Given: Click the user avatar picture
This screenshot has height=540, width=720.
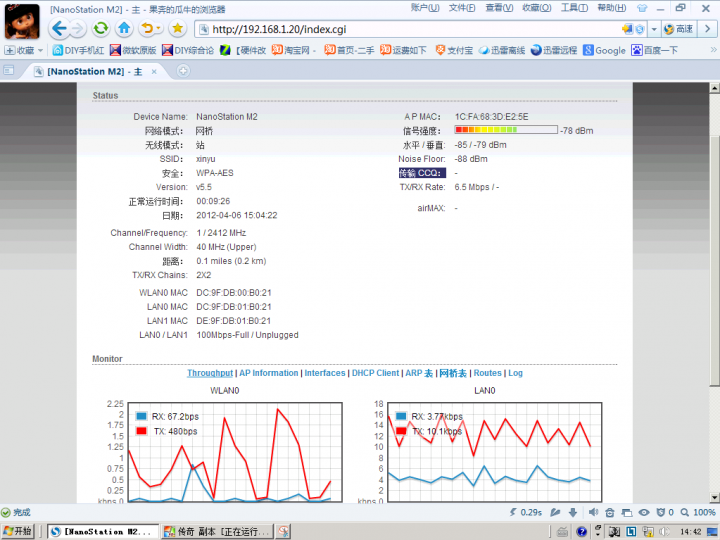Looking at the screenshot, I should (x=22, y=22).
